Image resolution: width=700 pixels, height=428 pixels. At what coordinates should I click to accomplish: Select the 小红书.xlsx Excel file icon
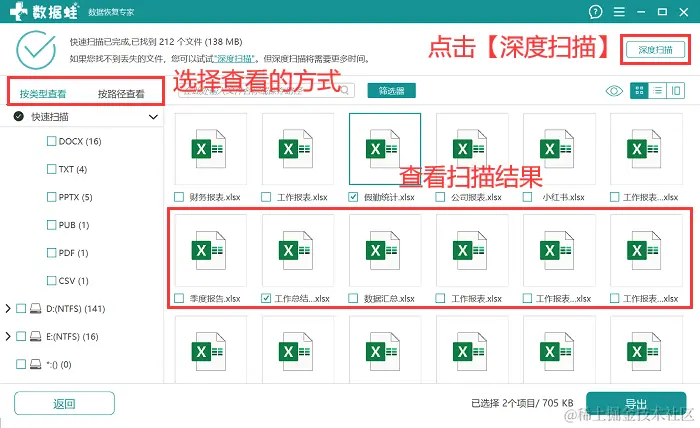[557, 149]
